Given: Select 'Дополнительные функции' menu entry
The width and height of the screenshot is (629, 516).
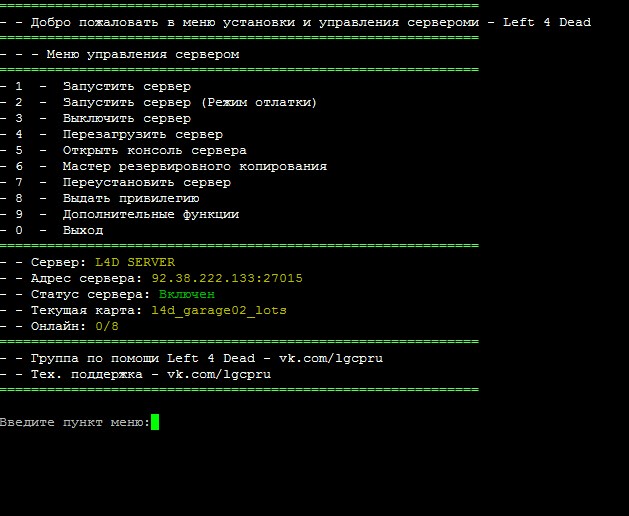Looking at the screenshot, I should pyautogui.click(x=150, y=214).
